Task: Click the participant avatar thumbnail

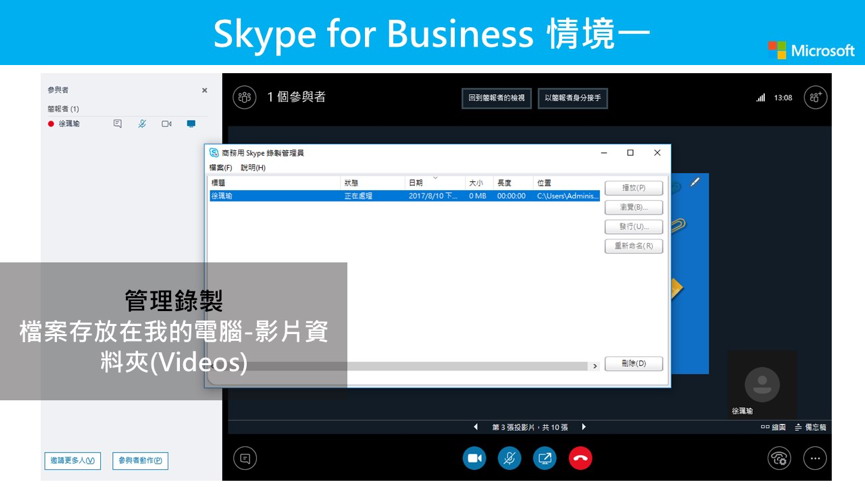Action: (762, 384)
